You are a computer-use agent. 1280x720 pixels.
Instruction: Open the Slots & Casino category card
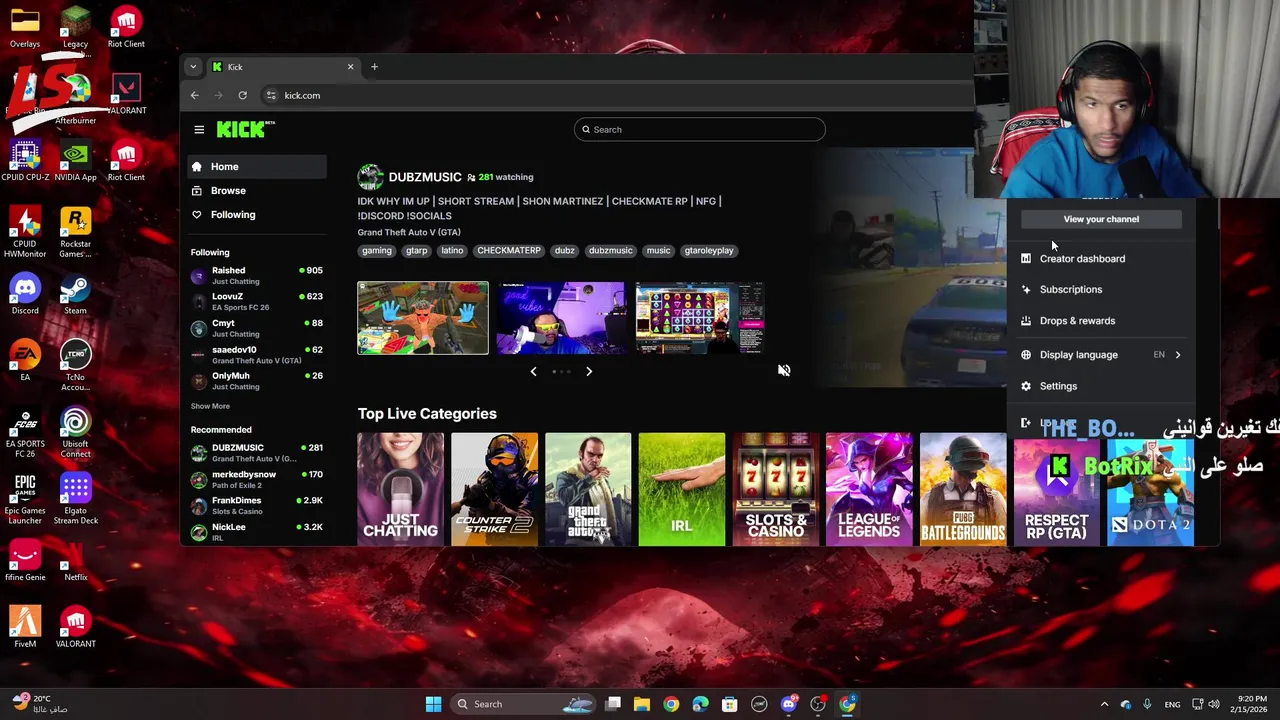coord(775,489)
